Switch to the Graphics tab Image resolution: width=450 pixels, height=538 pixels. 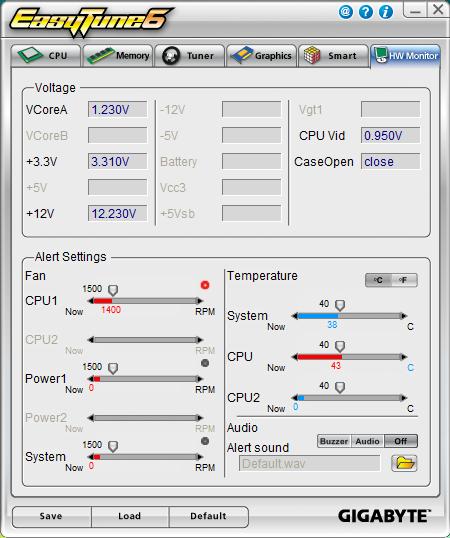coord(261,55)
